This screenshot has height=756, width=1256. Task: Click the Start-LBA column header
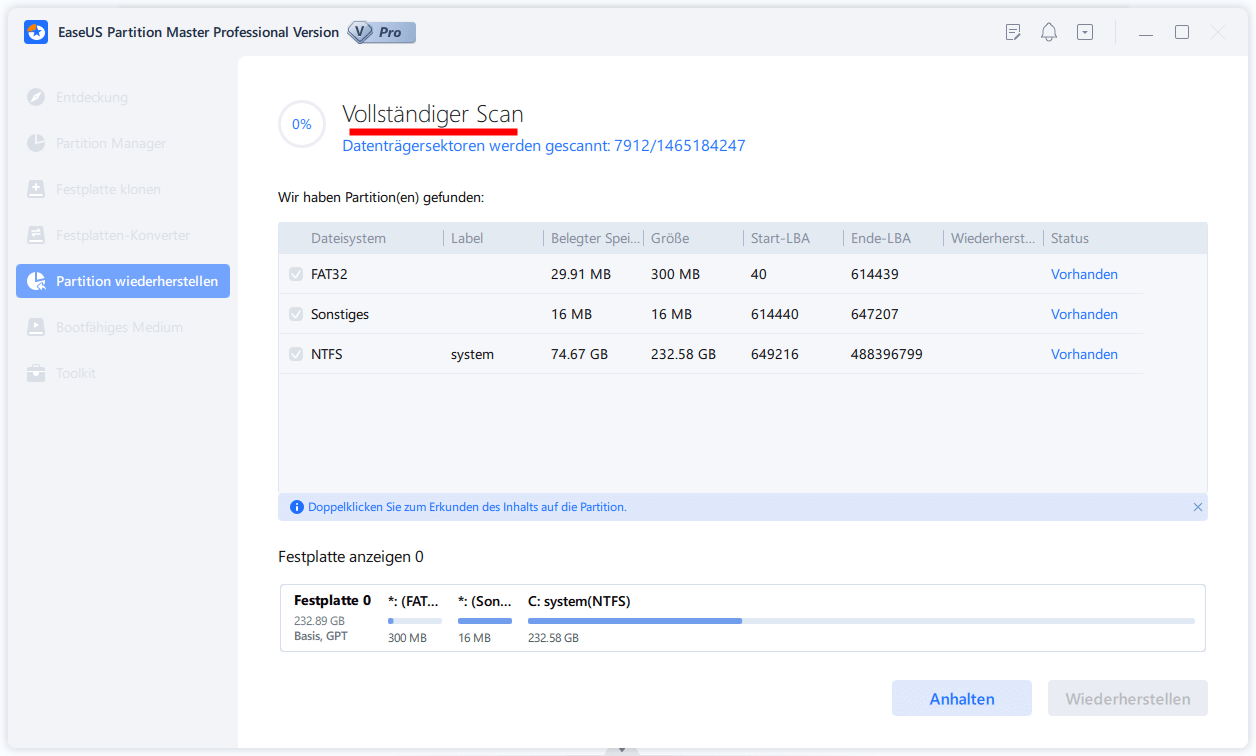tap(780, 238)
